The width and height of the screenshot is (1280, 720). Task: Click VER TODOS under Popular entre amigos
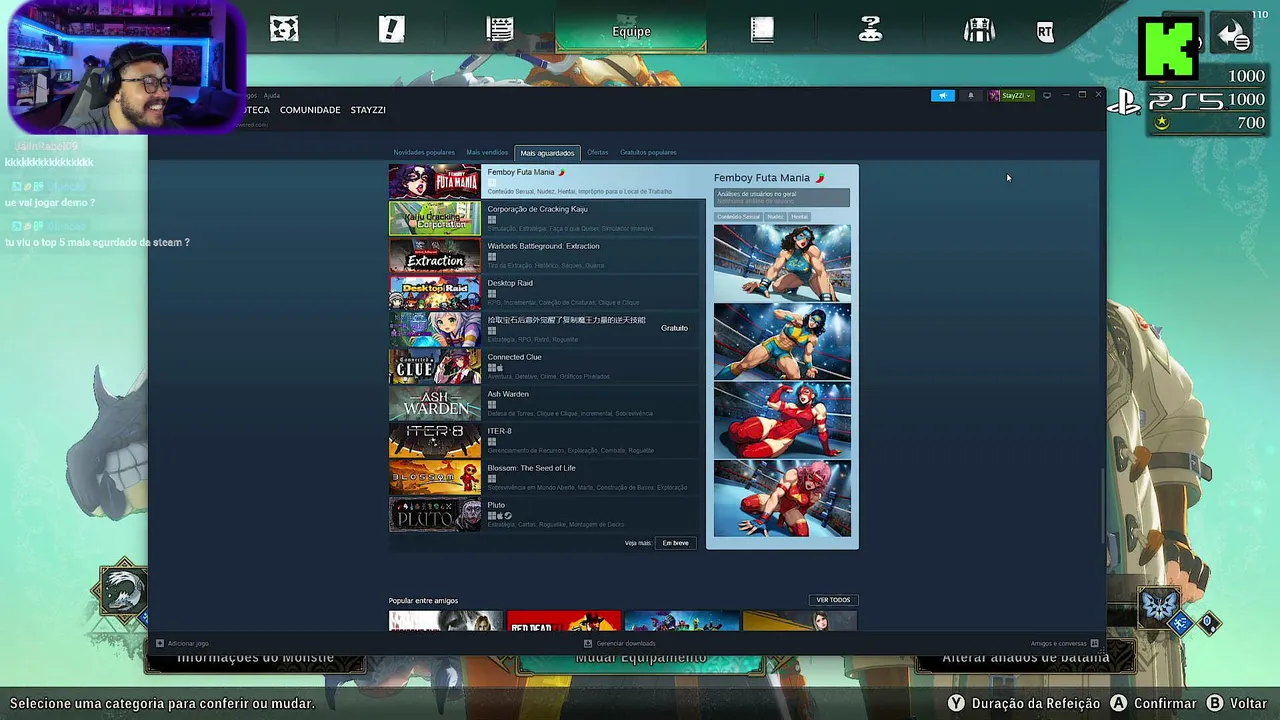[x=833, y=600]
